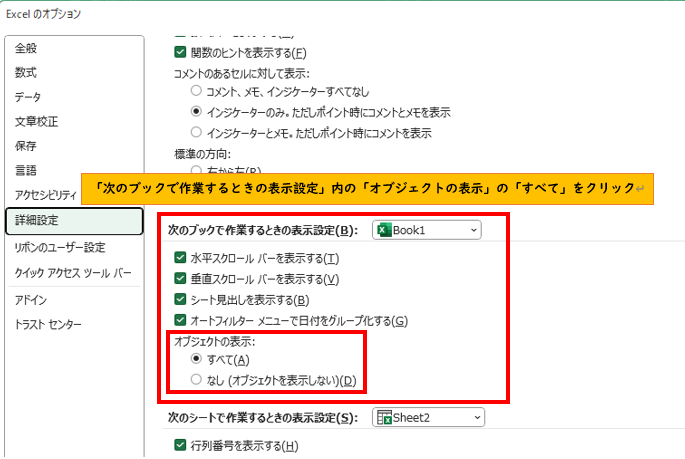The image size is (685, 459).
Task: Open the アドイン category
Action: pos(31,300)
